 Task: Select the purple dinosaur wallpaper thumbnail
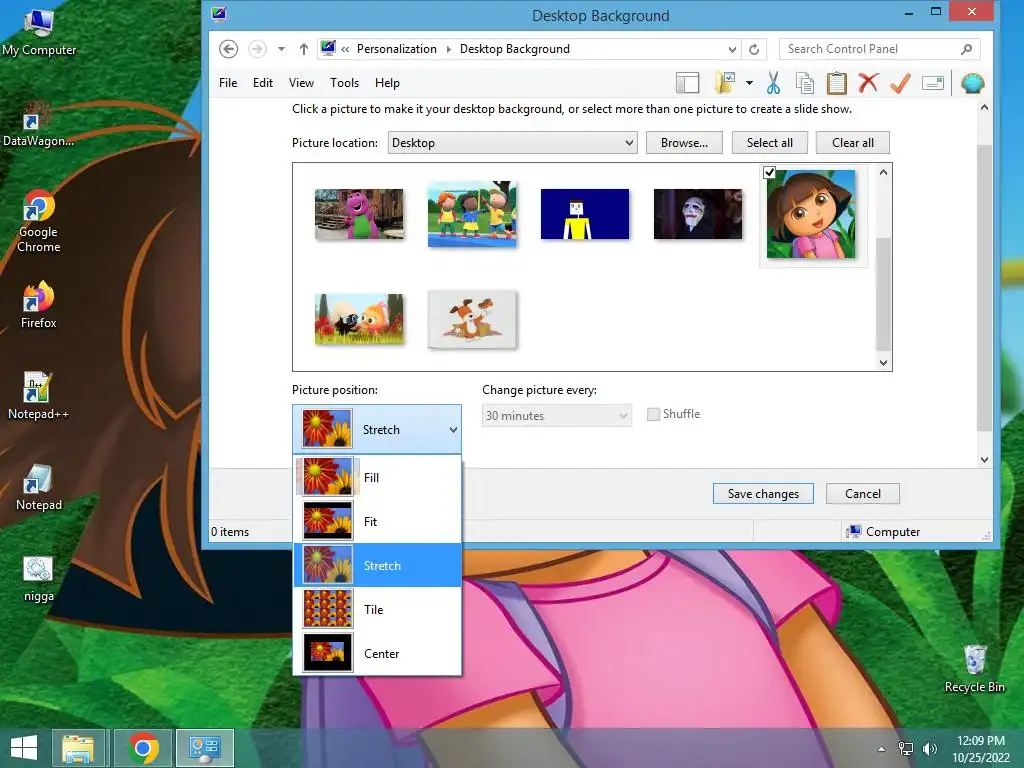tap(359, 214)
